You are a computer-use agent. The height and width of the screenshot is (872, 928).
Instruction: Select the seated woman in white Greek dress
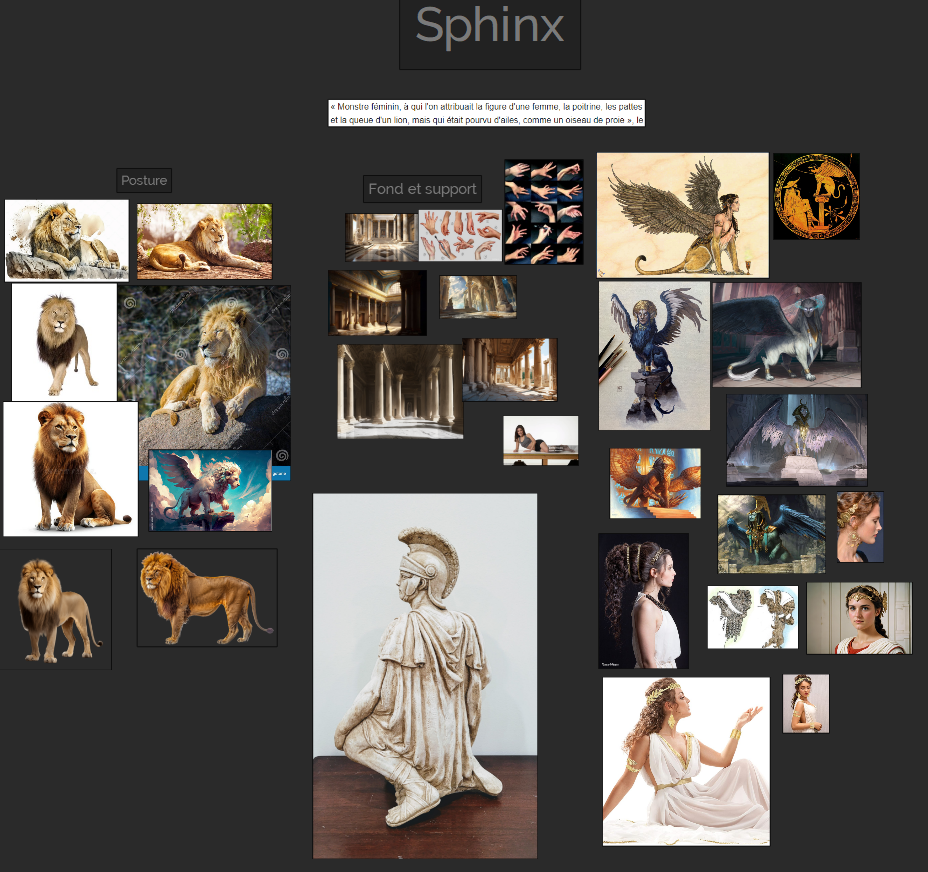coord(686,761)
